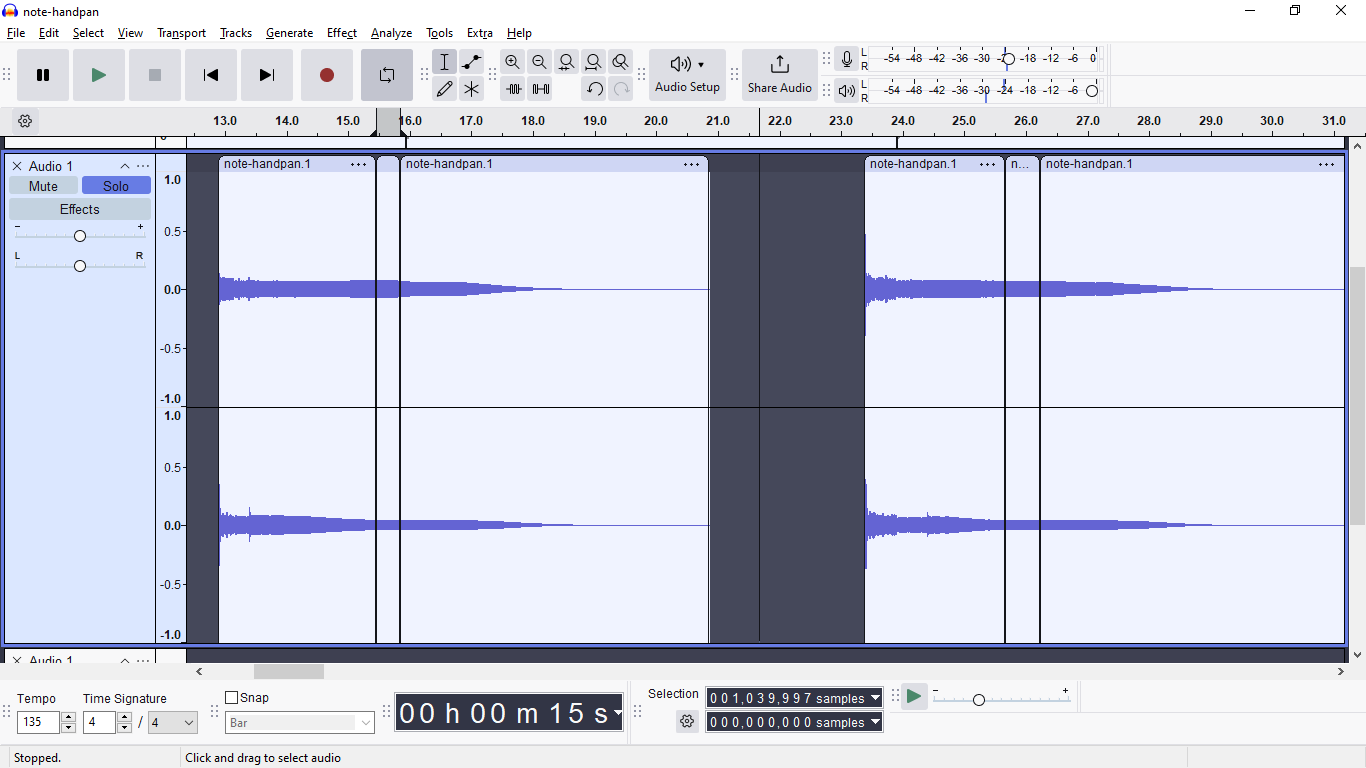Open menu of last note-handpan.1 clip
The height and width of the screenshot is (768, 1366).
pyautogui.click(x=1326, y=164)
